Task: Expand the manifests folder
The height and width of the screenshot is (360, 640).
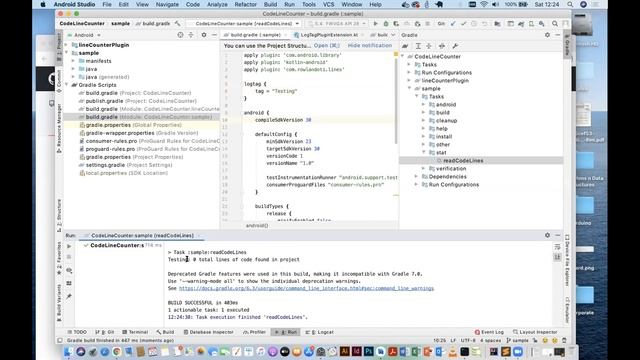Action: pyautogui.click(x=73, y=61)
